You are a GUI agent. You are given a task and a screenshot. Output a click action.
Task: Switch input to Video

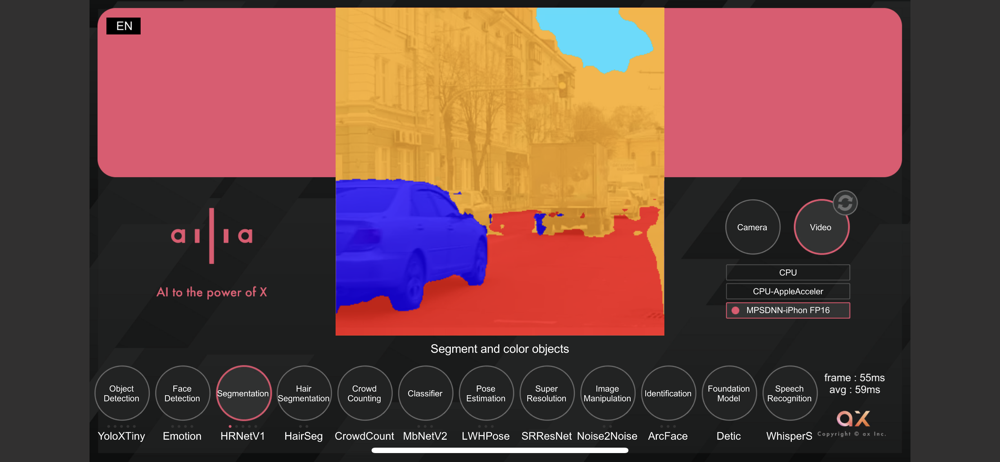click(x=821, y=227)
